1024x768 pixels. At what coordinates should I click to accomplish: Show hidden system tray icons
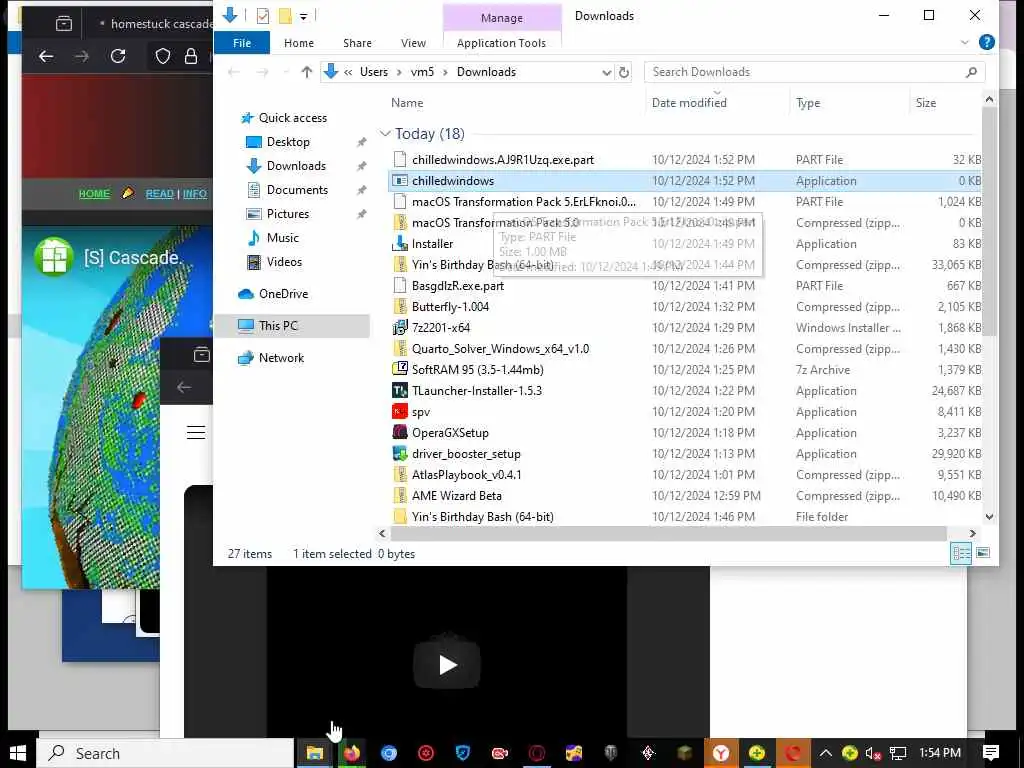click(x=825, y=753)
